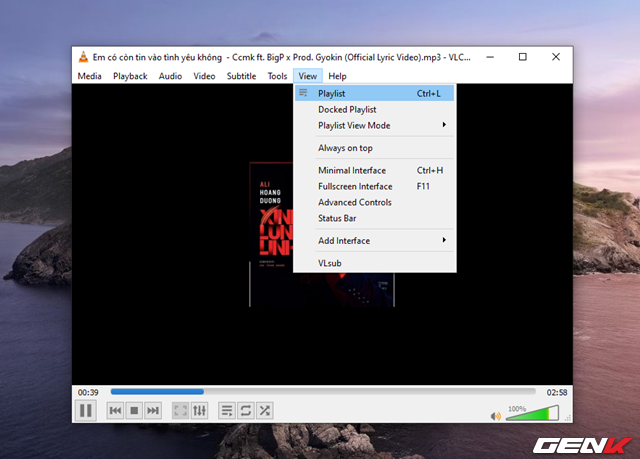The image size is (640, 459).
Task: Click total time 02:58 label
Action: point(557,392)
